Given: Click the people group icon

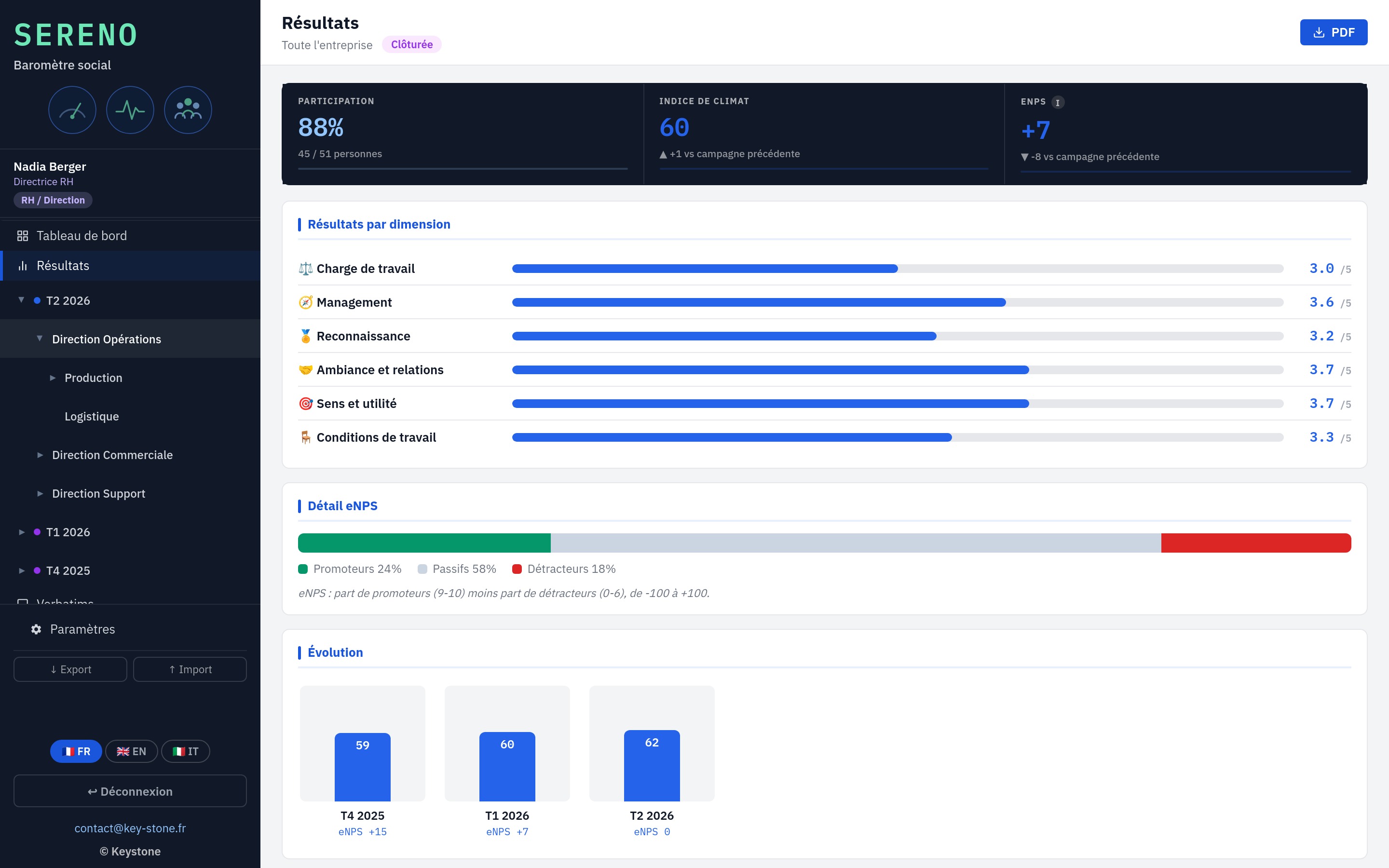Looking at the screenshot, I should point(188,110).
